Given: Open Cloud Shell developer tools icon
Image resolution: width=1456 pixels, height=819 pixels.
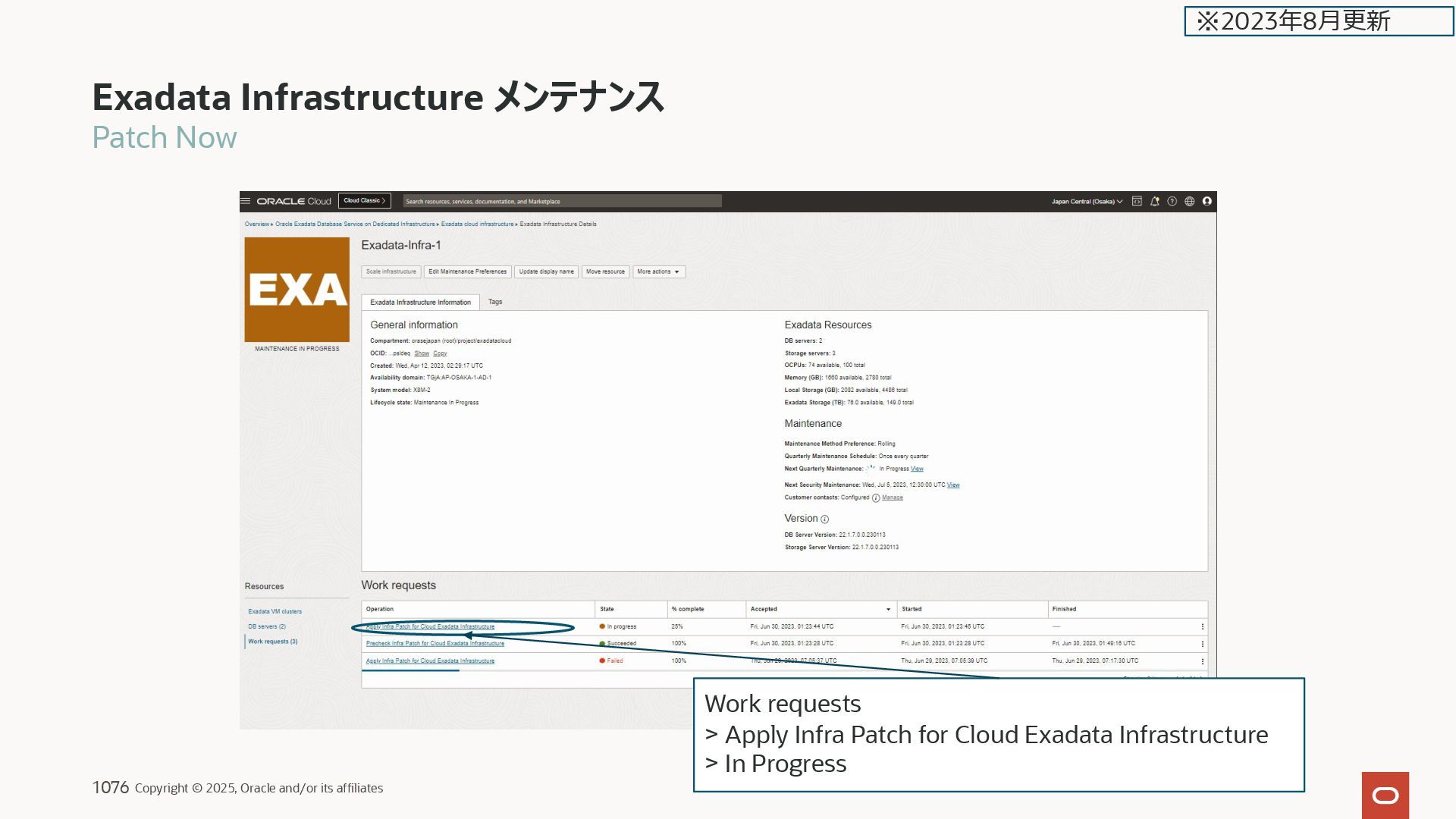Looking at the screenshot, I should [x=1137, y=202].
